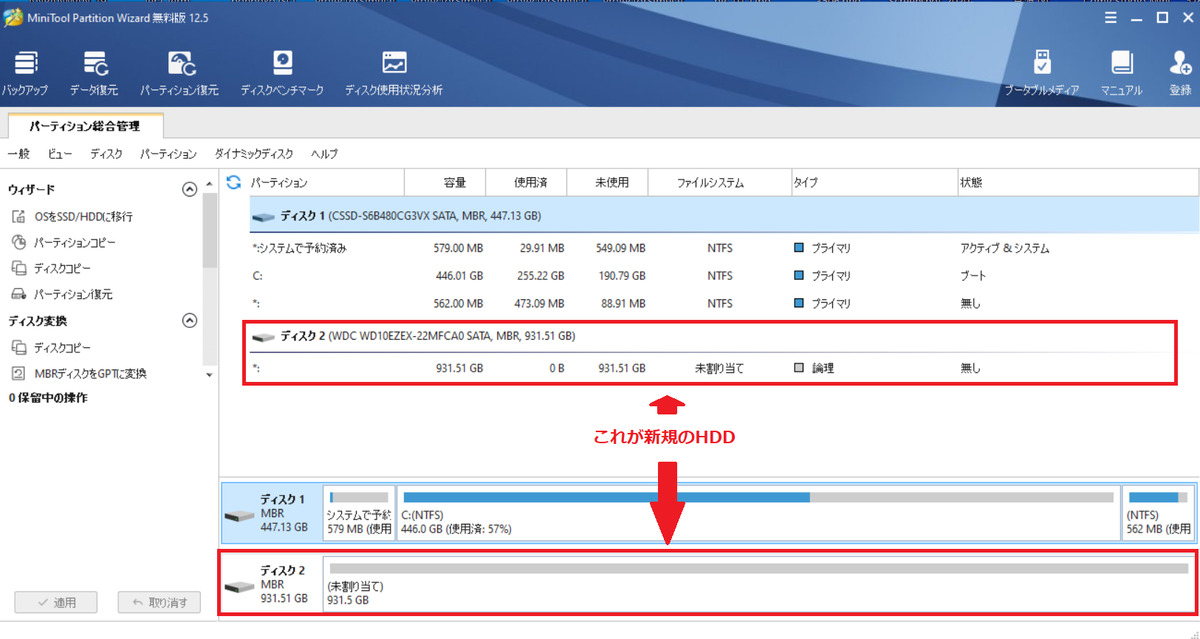Open the hamburger menu in title bar
The image size is (1200, 639).
click(1112, 18)
